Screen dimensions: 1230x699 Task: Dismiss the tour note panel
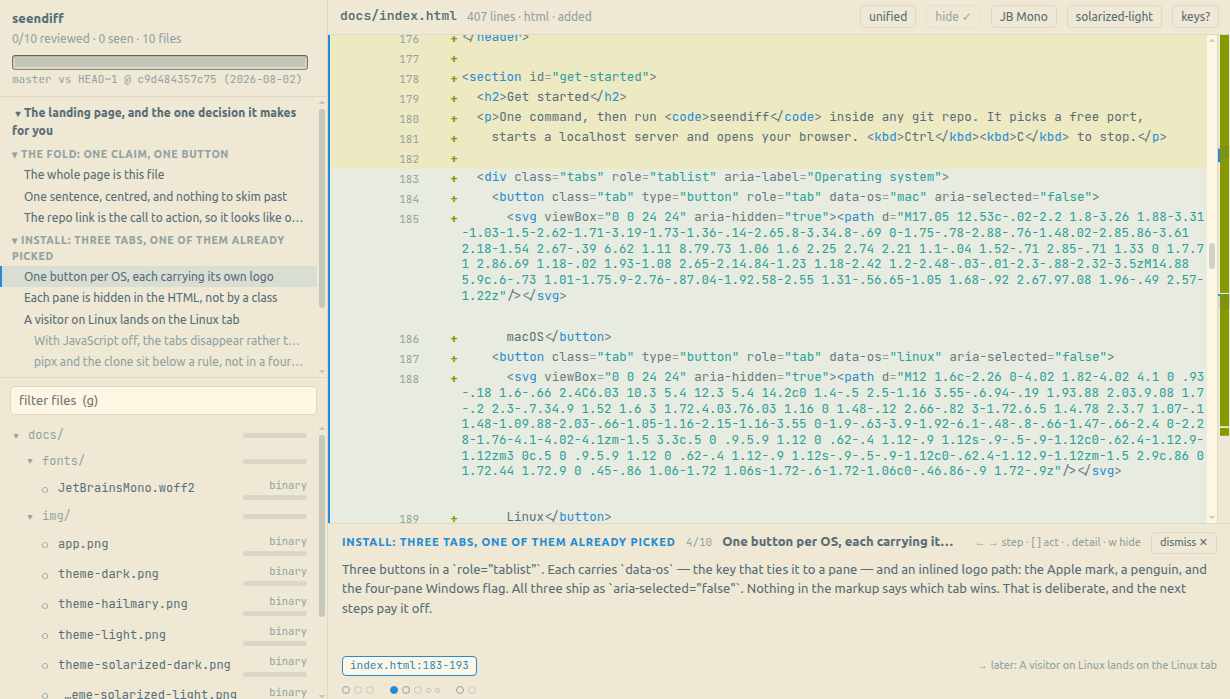click(1184, 542)
